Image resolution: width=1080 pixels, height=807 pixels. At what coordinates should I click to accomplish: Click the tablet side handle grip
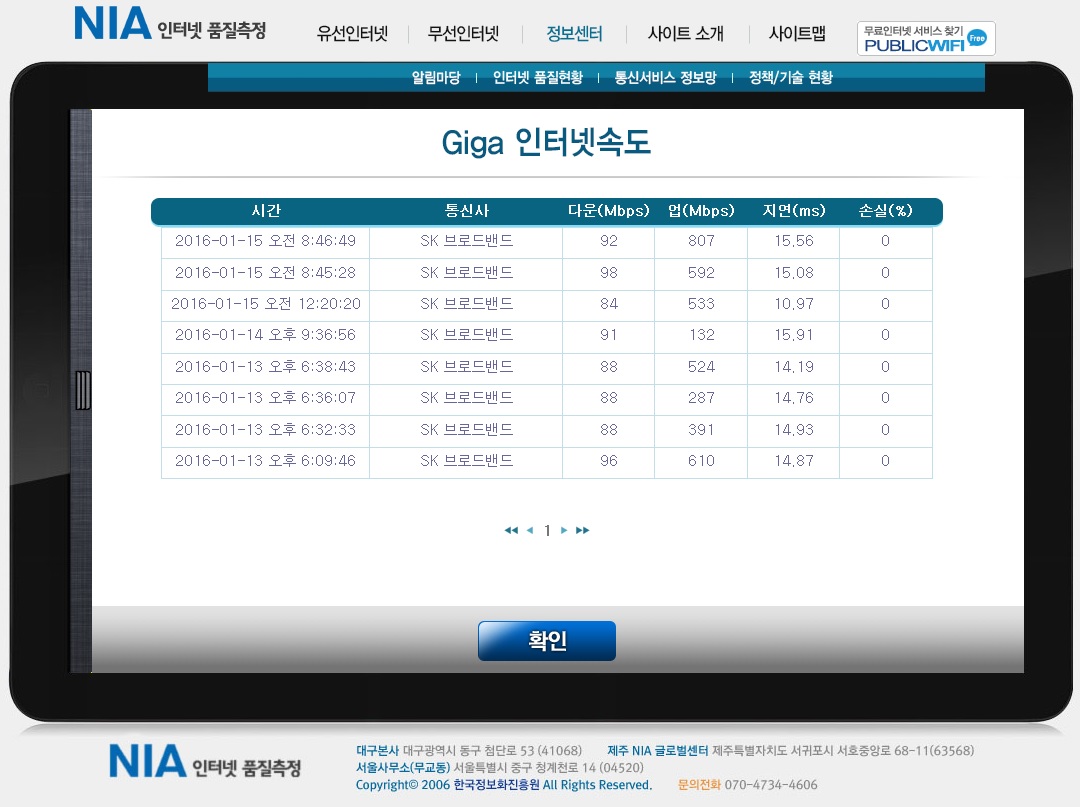(x=82, y=390)
